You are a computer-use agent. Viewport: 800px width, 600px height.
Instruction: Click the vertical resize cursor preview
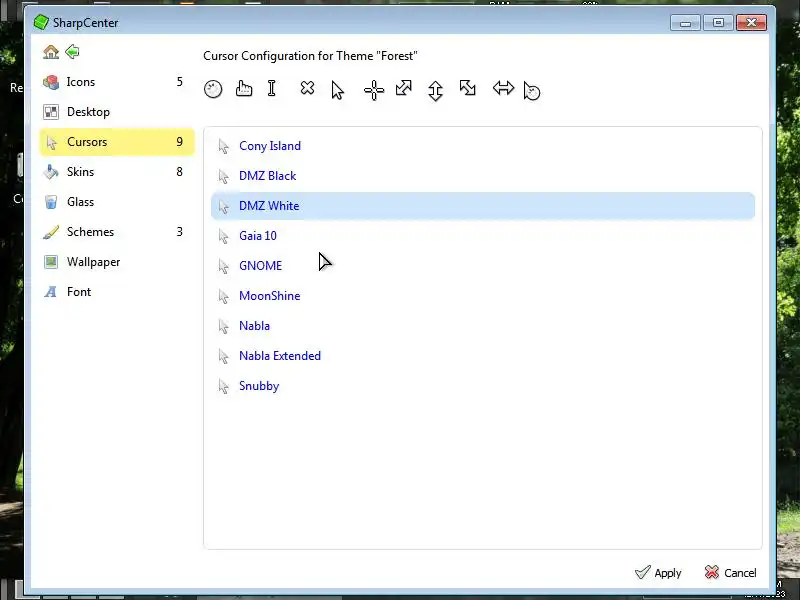[x=435, y=91]
